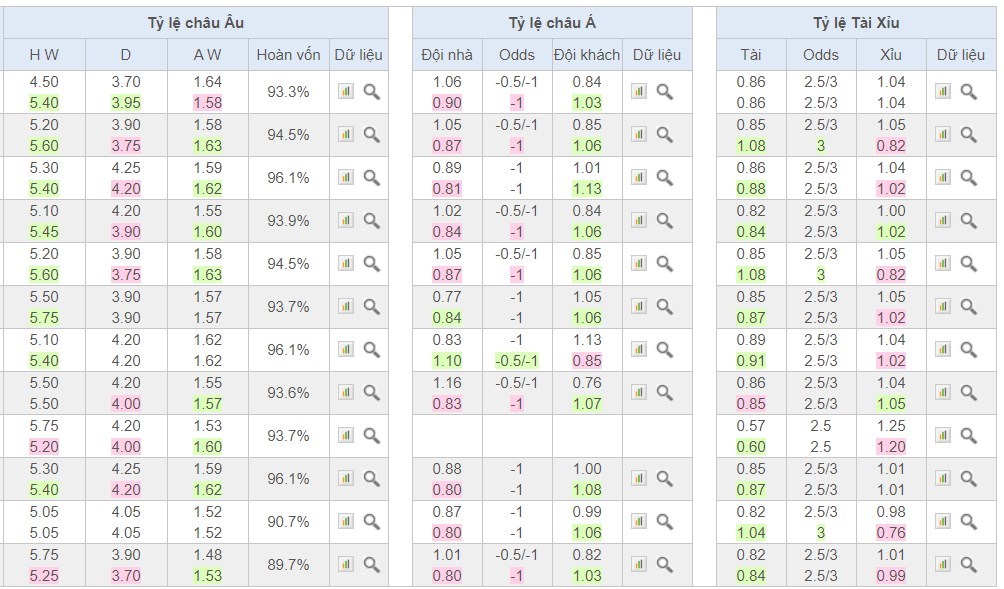The width and height of the screenshot is (1004, 589).
Task: Click the magnifier for Asian row with home odds 0.77
Action: (664, 307)
